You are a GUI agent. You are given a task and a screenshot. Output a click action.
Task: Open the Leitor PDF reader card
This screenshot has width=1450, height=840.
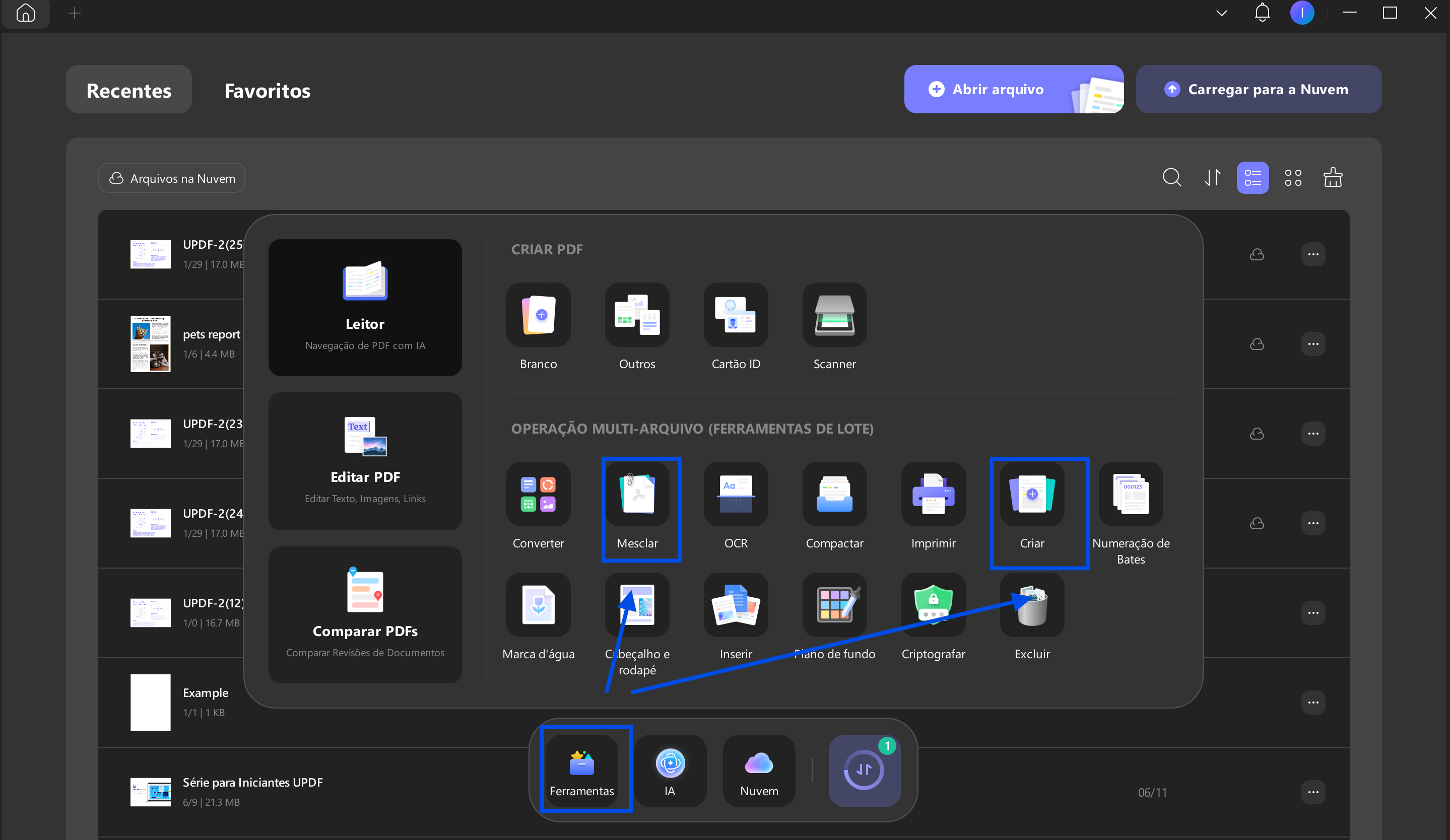(365, 308)
